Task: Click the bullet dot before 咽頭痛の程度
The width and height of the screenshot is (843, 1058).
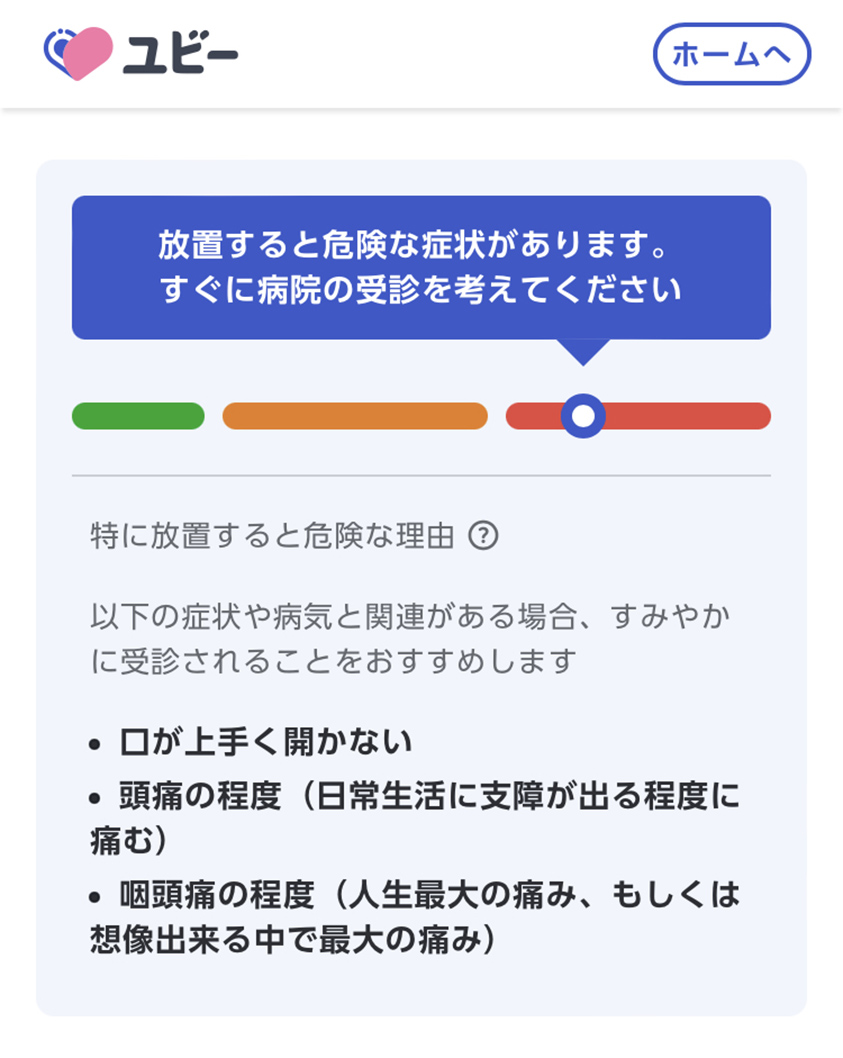Action: [x=95, y=897]
